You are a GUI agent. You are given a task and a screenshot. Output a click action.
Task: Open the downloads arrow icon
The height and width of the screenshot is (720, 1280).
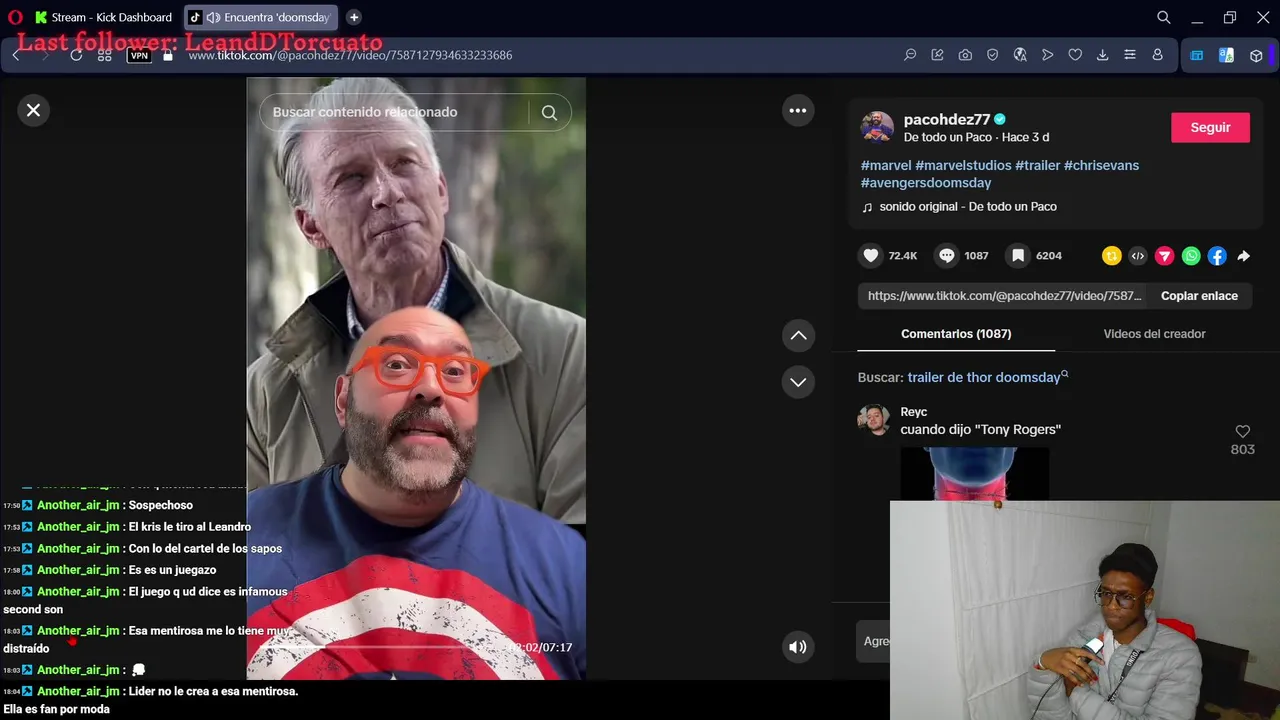tap(1102, 55)
